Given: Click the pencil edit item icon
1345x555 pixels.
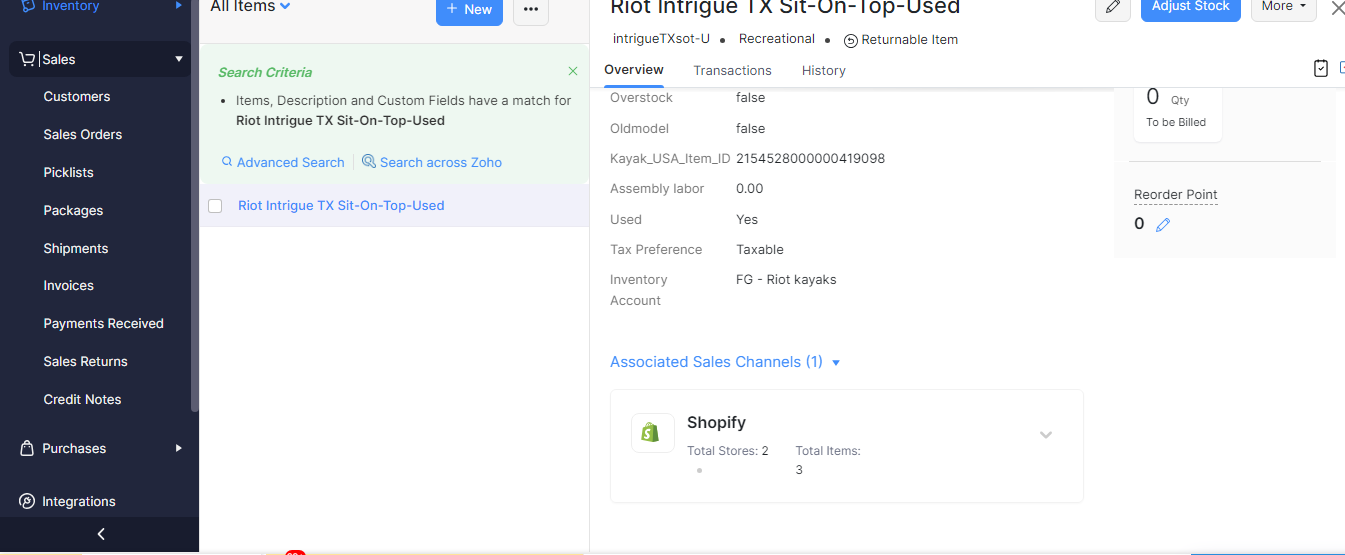Looking at the screenshot, I should coord(1113,7).
